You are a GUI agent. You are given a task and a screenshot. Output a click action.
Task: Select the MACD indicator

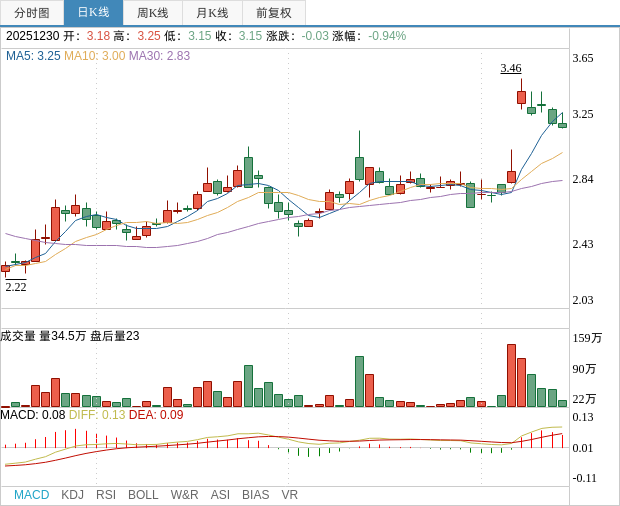pyautogui.click(x=32, y=495)
